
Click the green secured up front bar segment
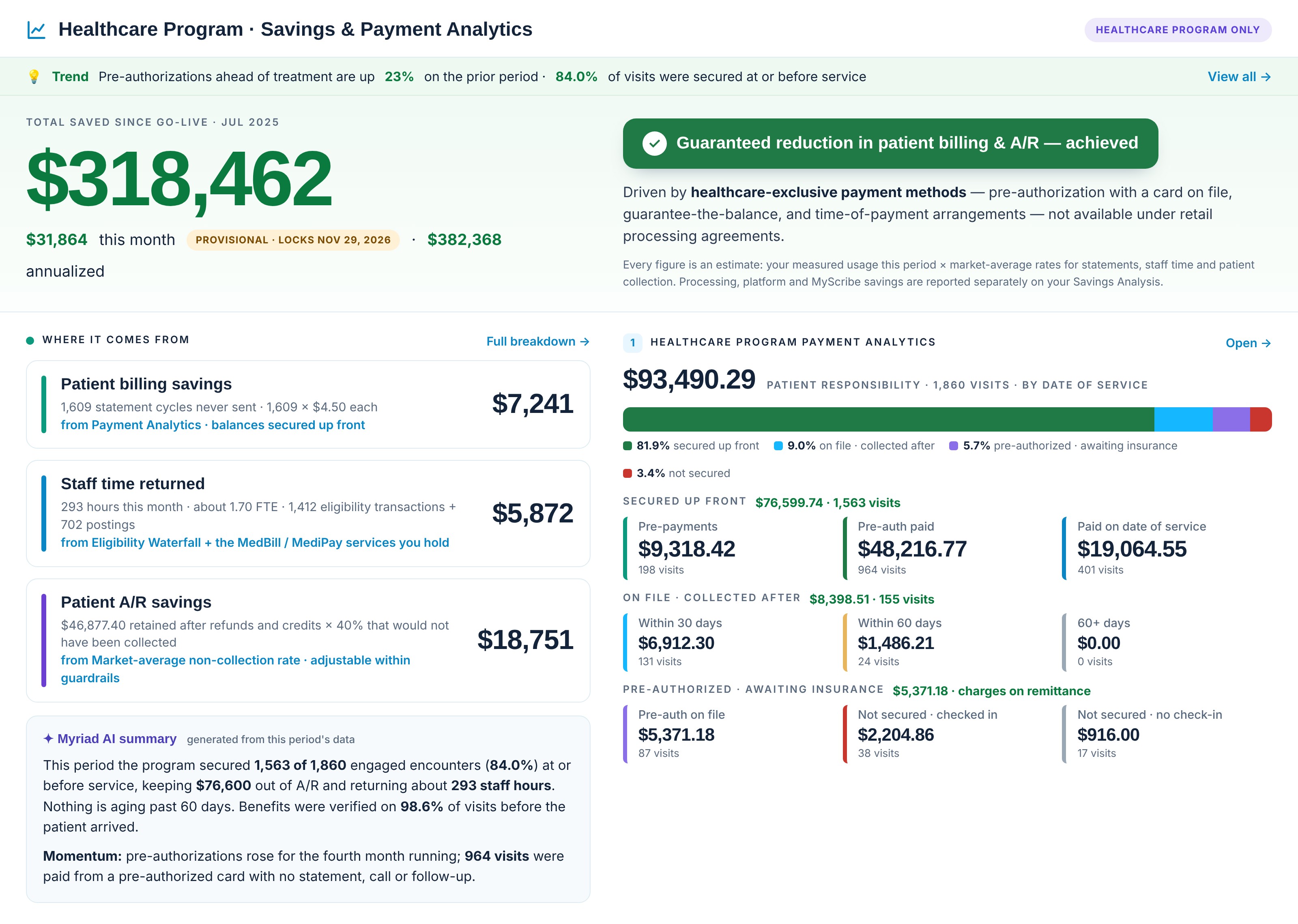(888, 419)
